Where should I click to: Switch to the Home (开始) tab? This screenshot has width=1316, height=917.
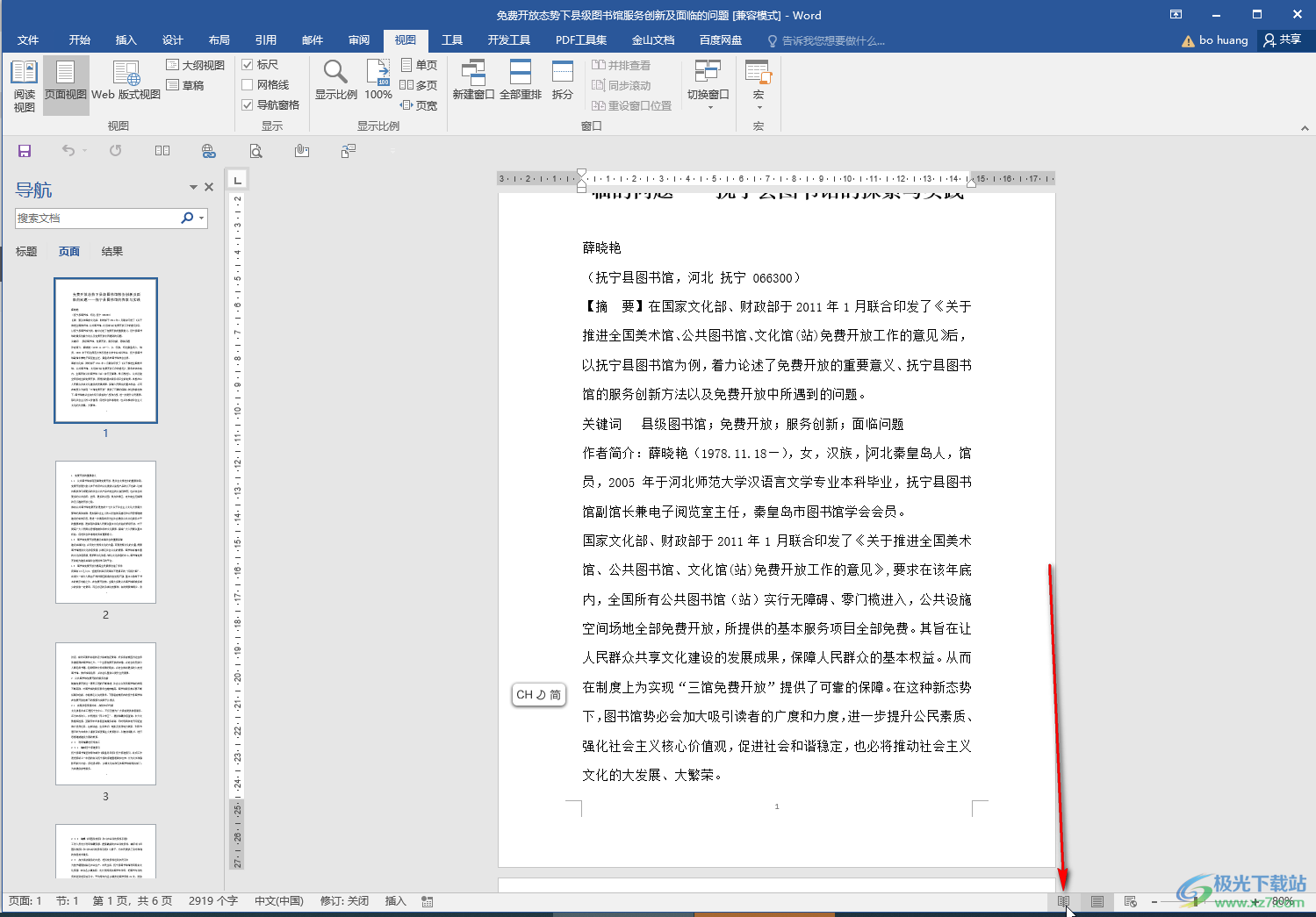click(80, 40)
